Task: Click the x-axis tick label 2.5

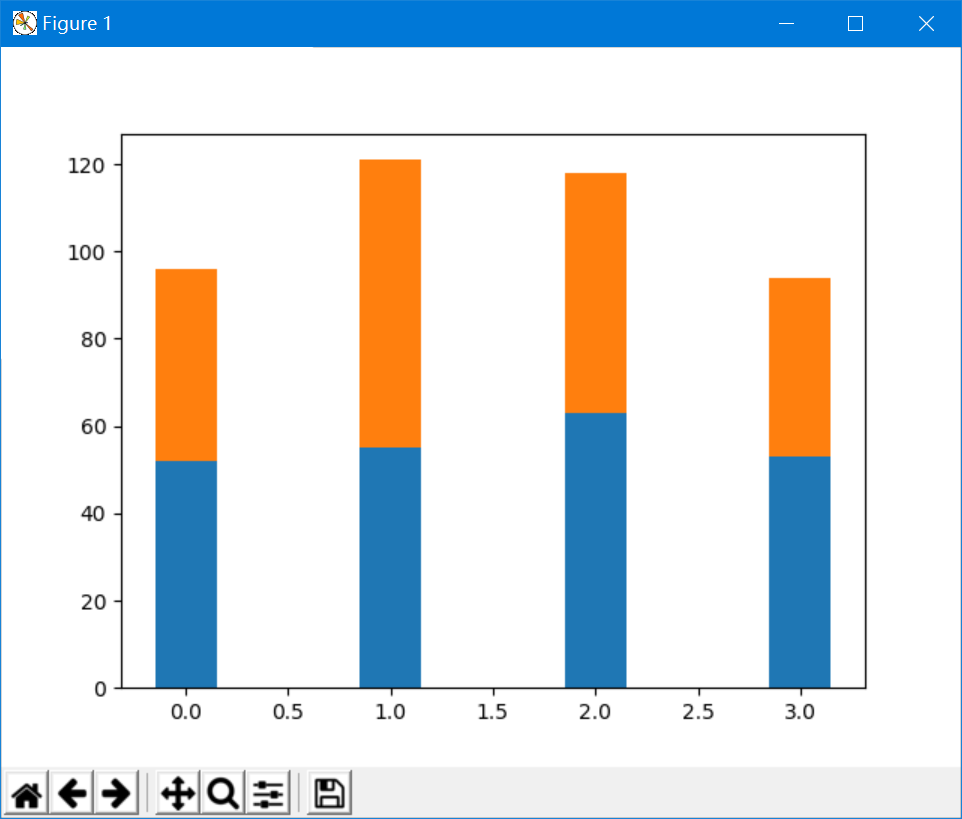Action: tap(698, 712)
